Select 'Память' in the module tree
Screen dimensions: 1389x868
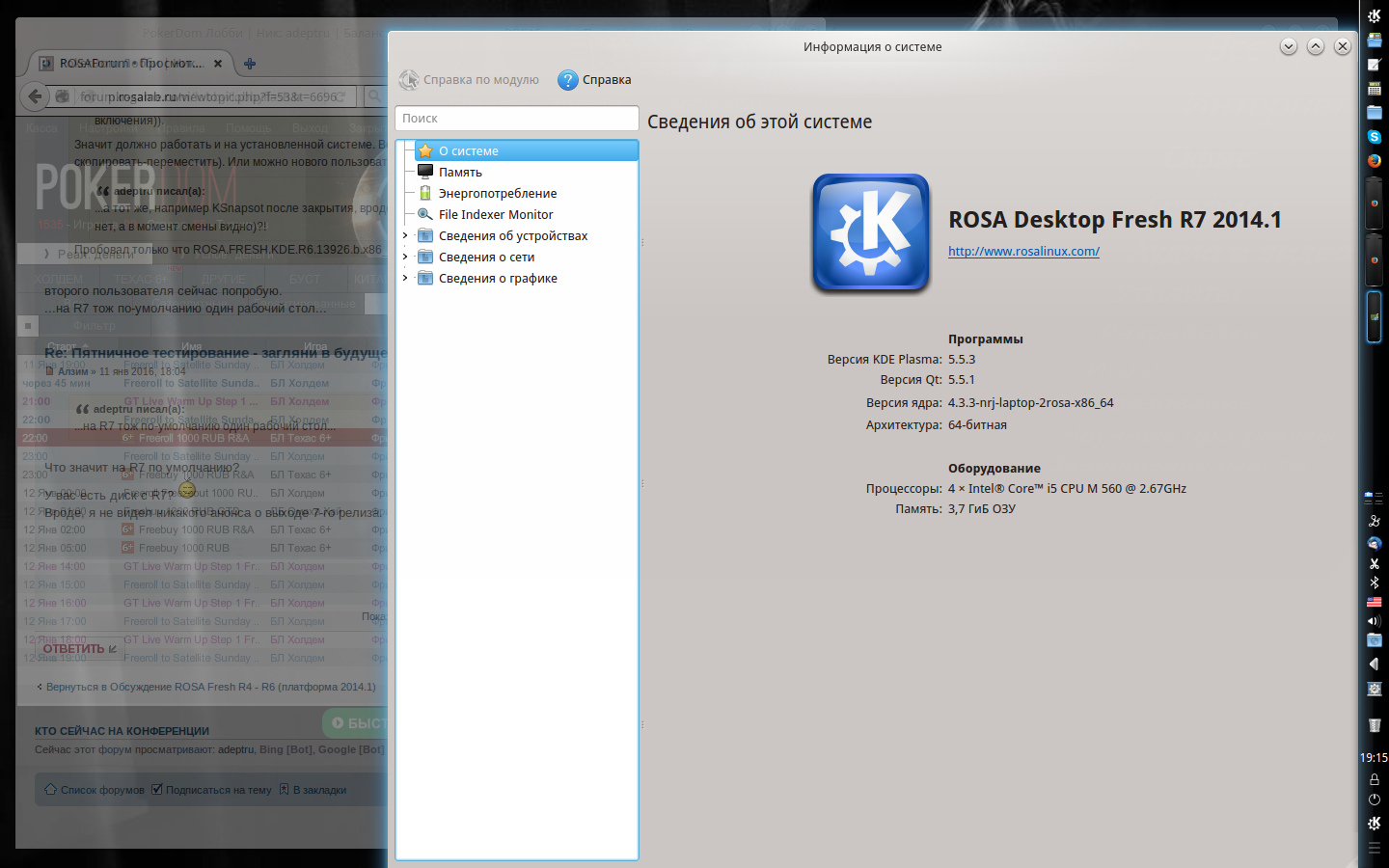click(x=460, y=172)
